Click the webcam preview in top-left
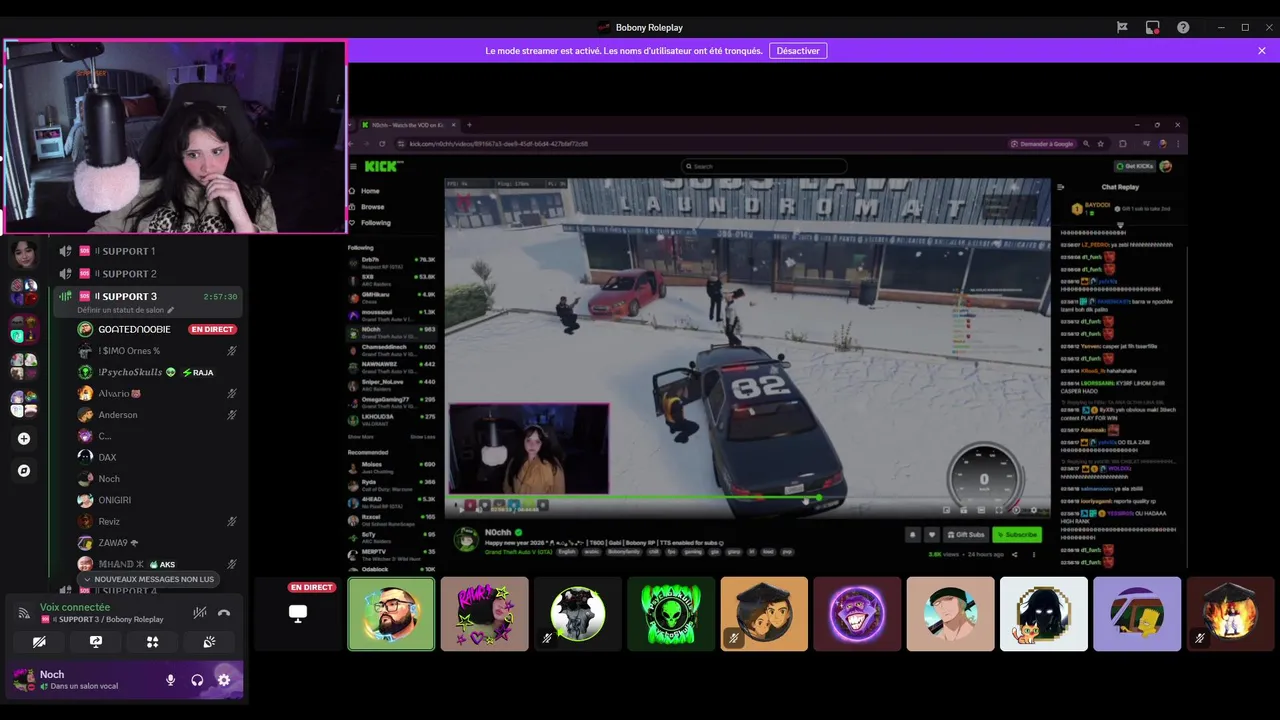The height and width of the screenshot is (720, 1280). coord(175,137)
